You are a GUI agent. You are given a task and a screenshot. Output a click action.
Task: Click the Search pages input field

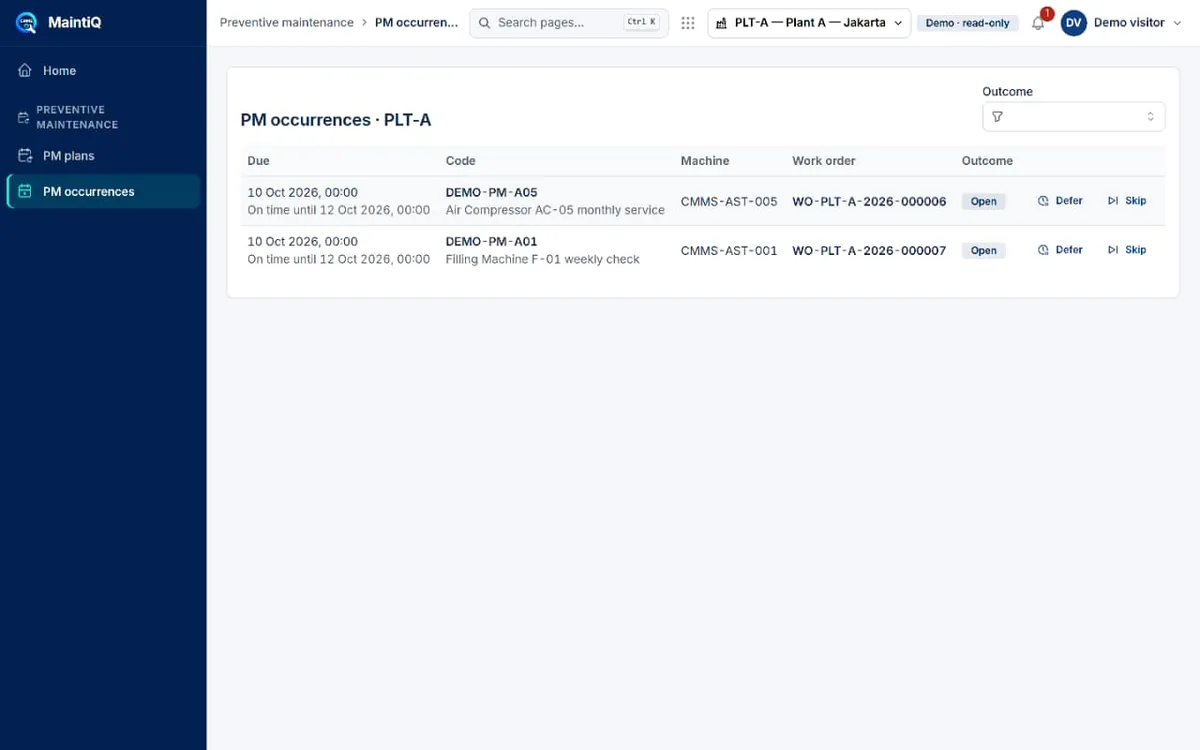point(569,23)
